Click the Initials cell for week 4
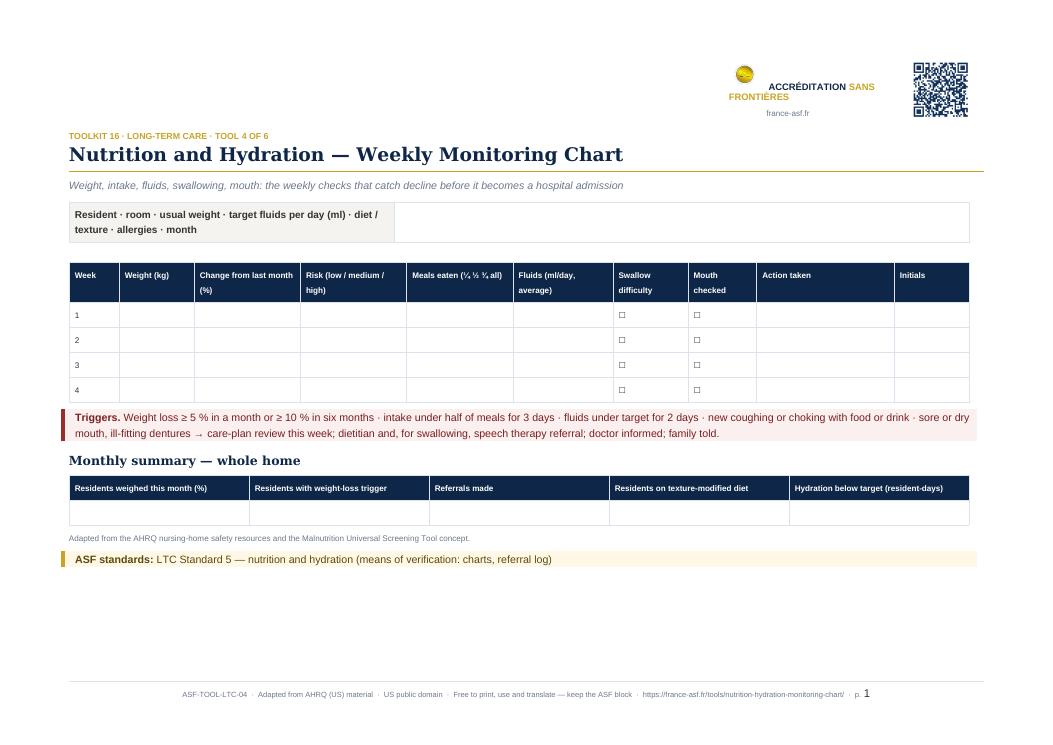Screen dimensions: 1053x745 931,390
